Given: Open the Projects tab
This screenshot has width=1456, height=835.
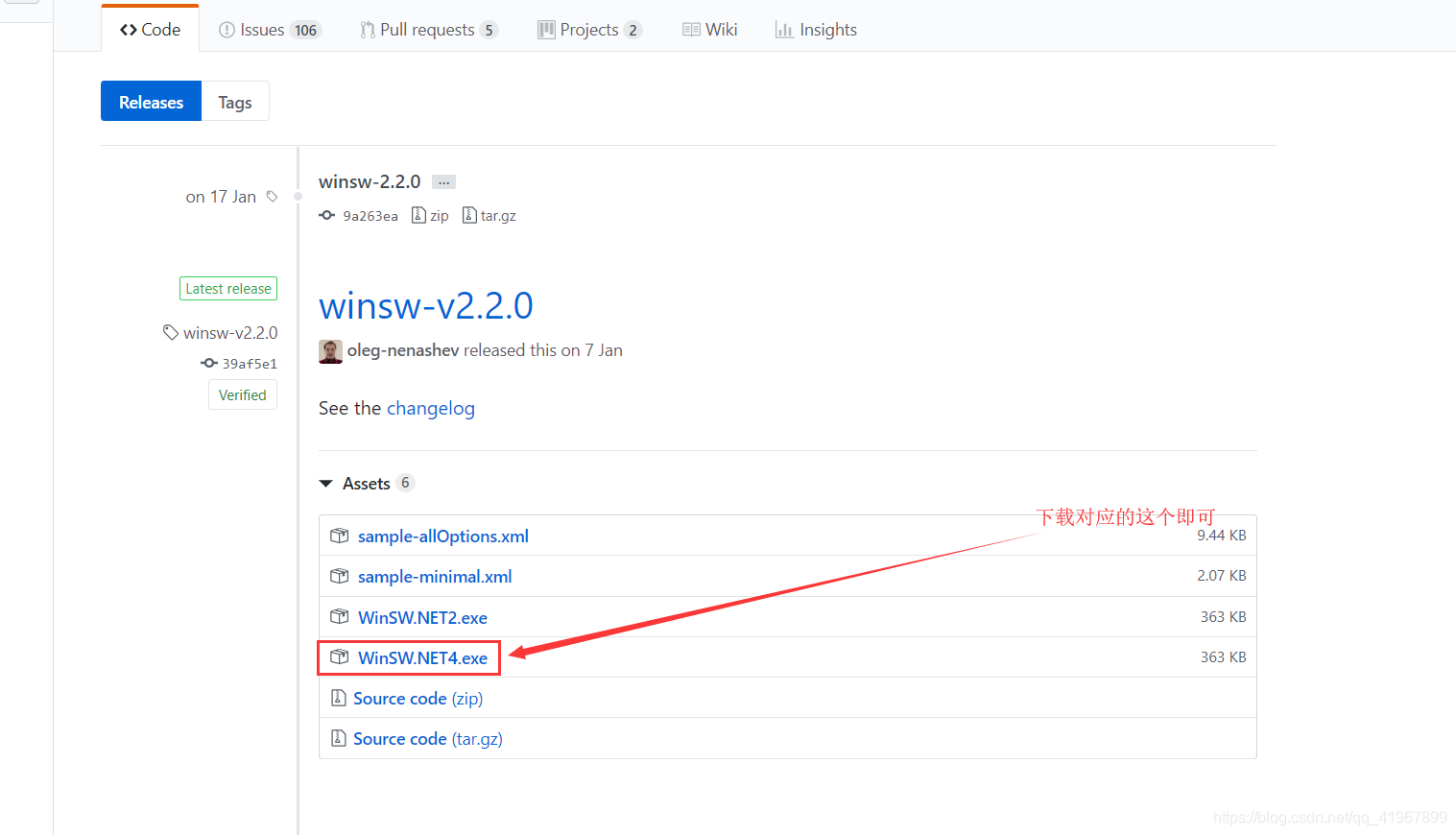Looking at the screenshot, I should point(589,30).
